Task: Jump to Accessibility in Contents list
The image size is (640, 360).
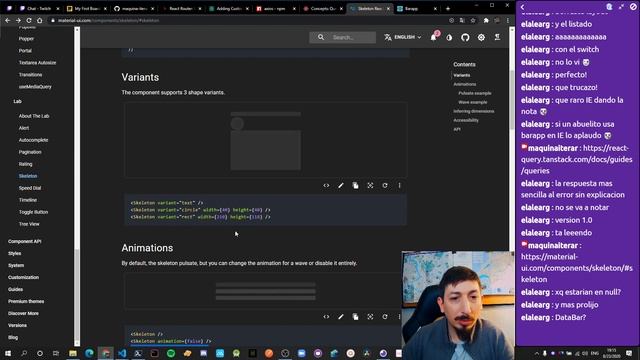Action: pyautogui.click(x=466, y=120)
